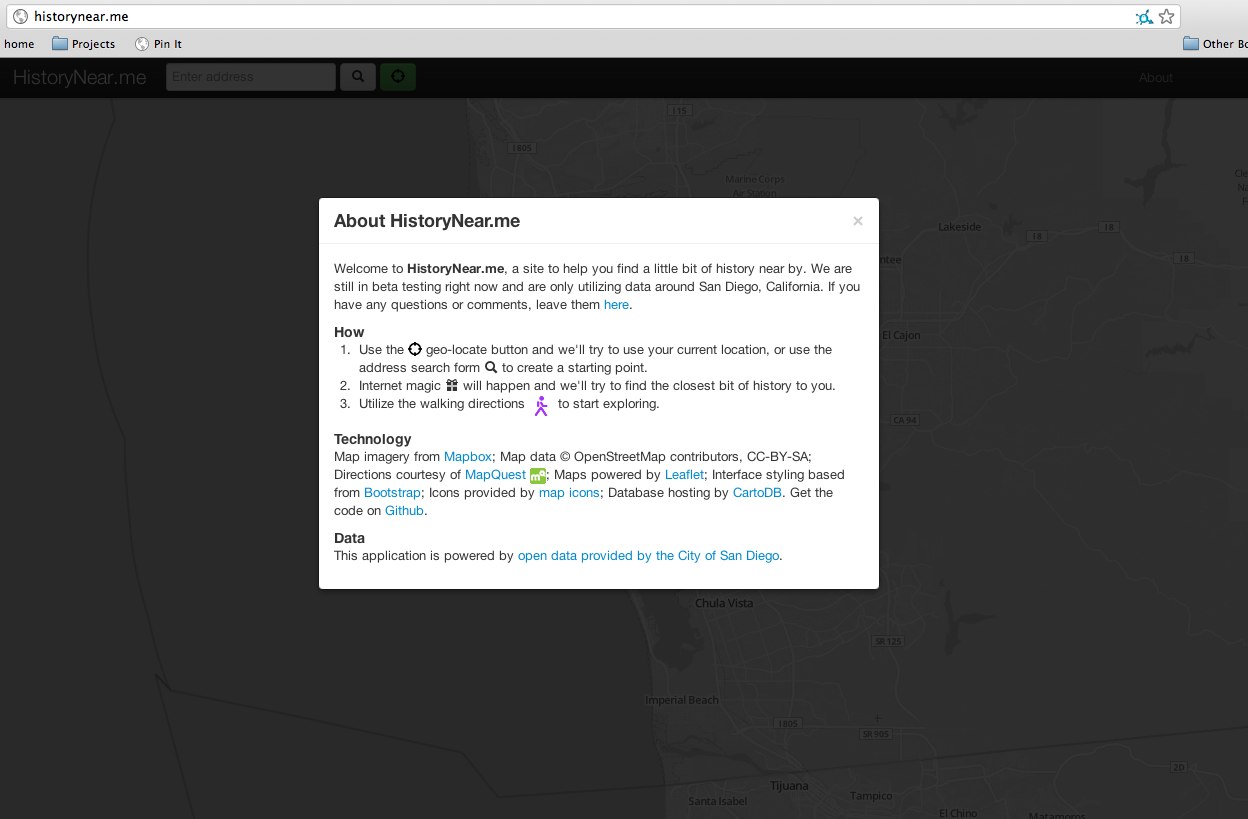This screenshot has width=1248, height=819.
Task: Click the geo-locate crosshair icon in instructions
Action: pyautogui.click(x=415, y=349)
